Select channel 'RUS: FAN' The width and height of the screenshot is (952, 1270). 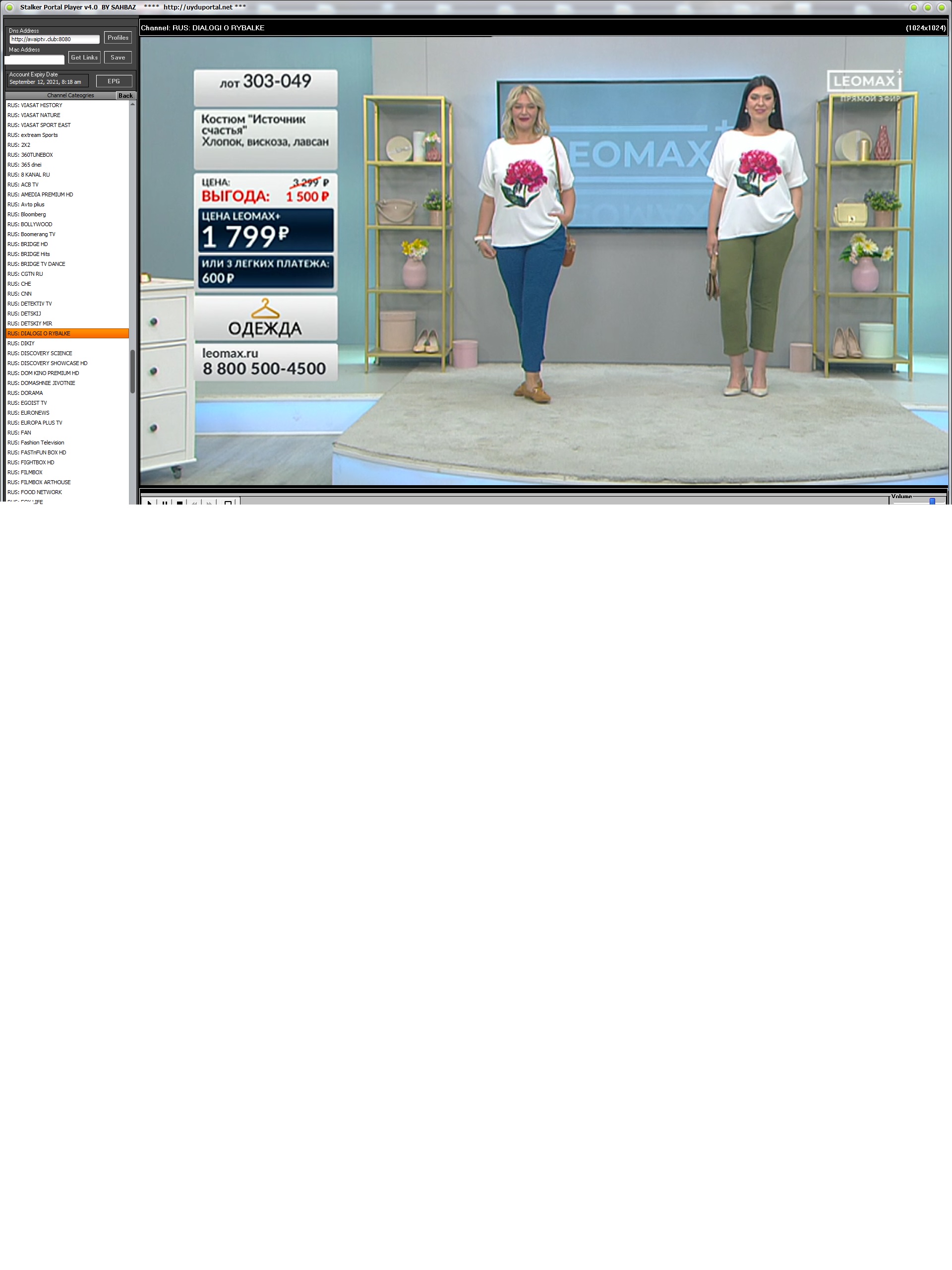pyautogui.click(x=67, y=433)
